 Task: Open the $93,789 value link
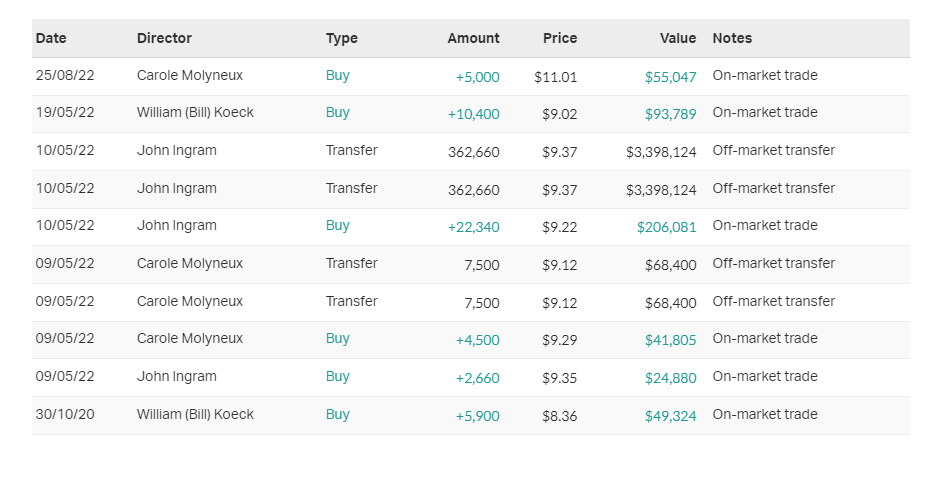coord(670,114)
